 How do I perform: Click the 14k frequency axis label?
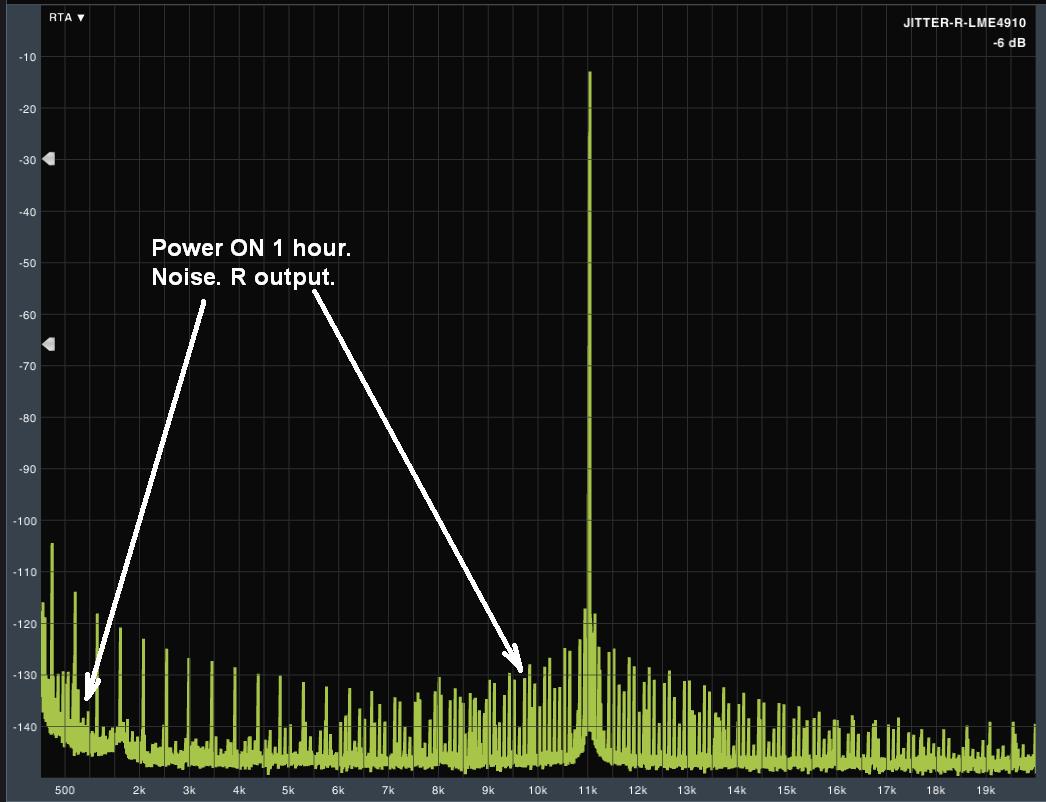(737, 791)
